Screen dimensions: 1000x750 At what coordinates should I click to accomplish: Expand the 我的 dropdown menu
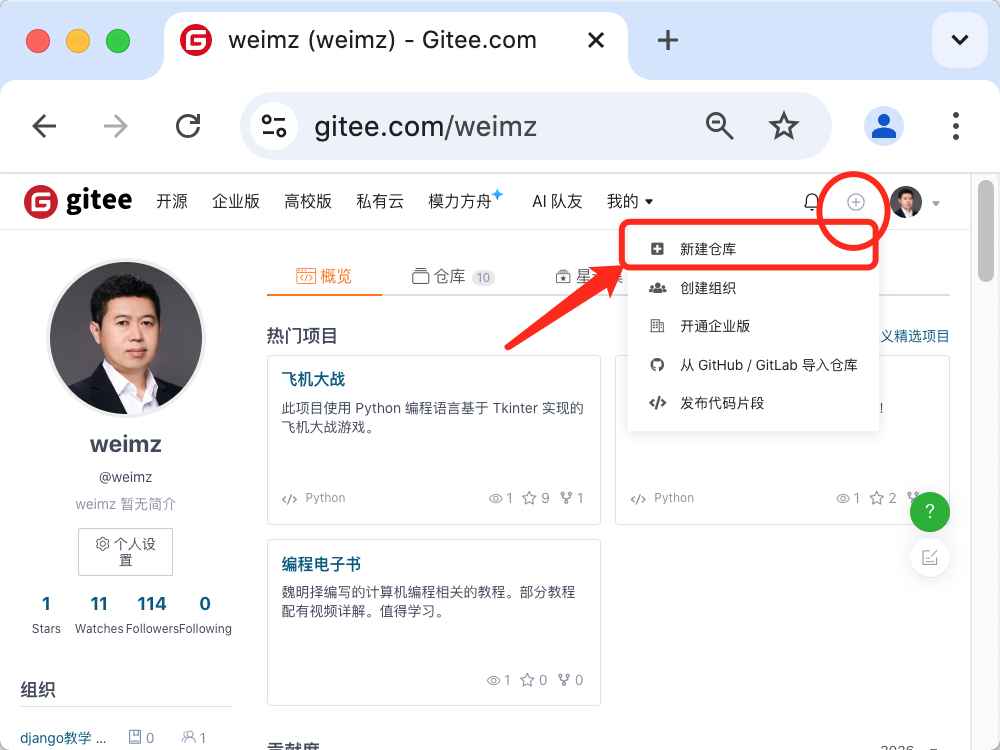pyautogui.click(x=630, y=202)
